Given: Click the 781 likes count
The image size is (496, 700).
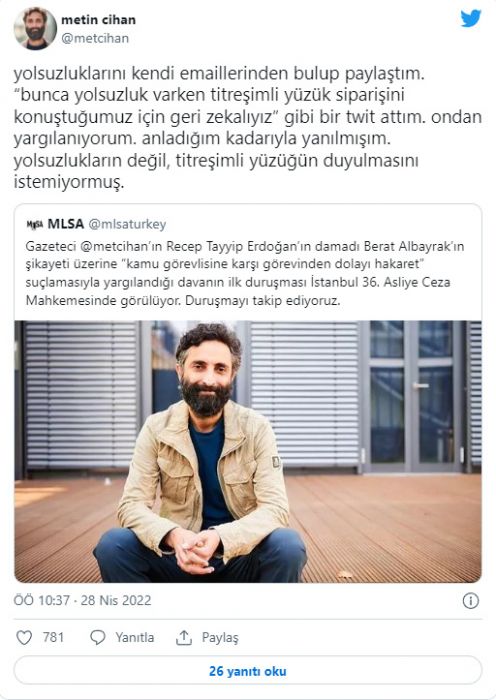Looking at the screenshot, I should point(53,637).
